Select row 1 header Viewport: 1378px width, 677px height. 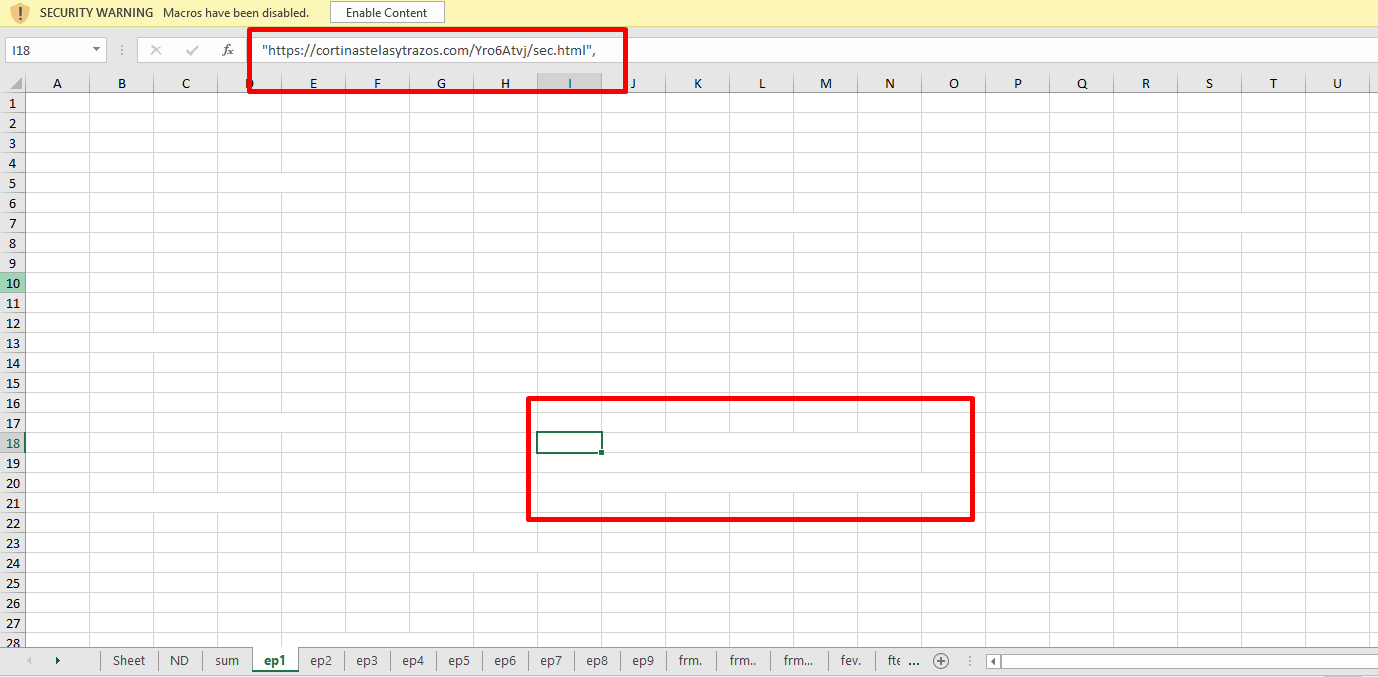pos(12,103)
